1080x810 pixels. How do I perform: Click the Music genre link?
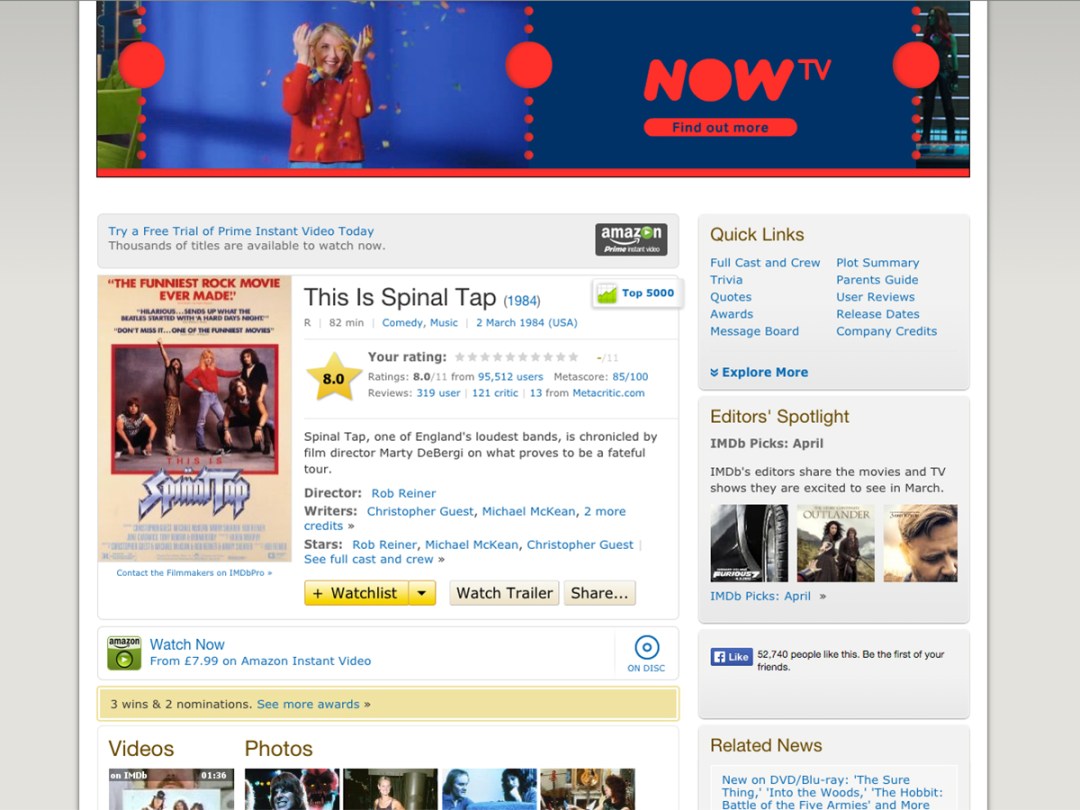444,322
